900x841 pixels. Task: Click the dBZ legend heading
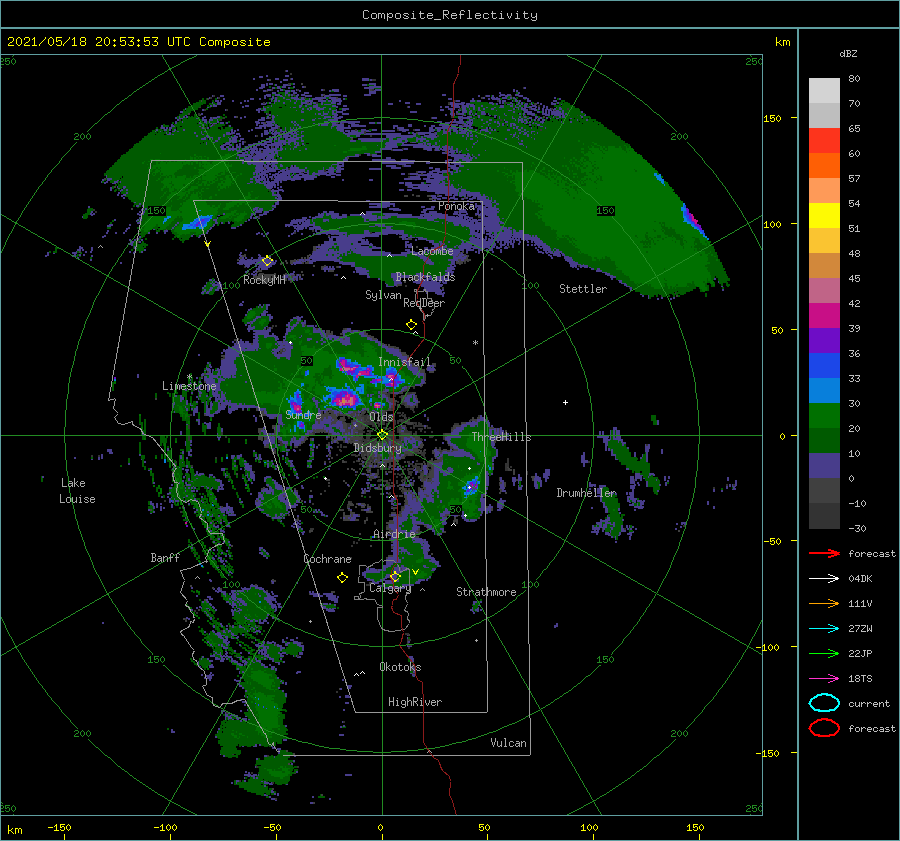coord(848,53)
